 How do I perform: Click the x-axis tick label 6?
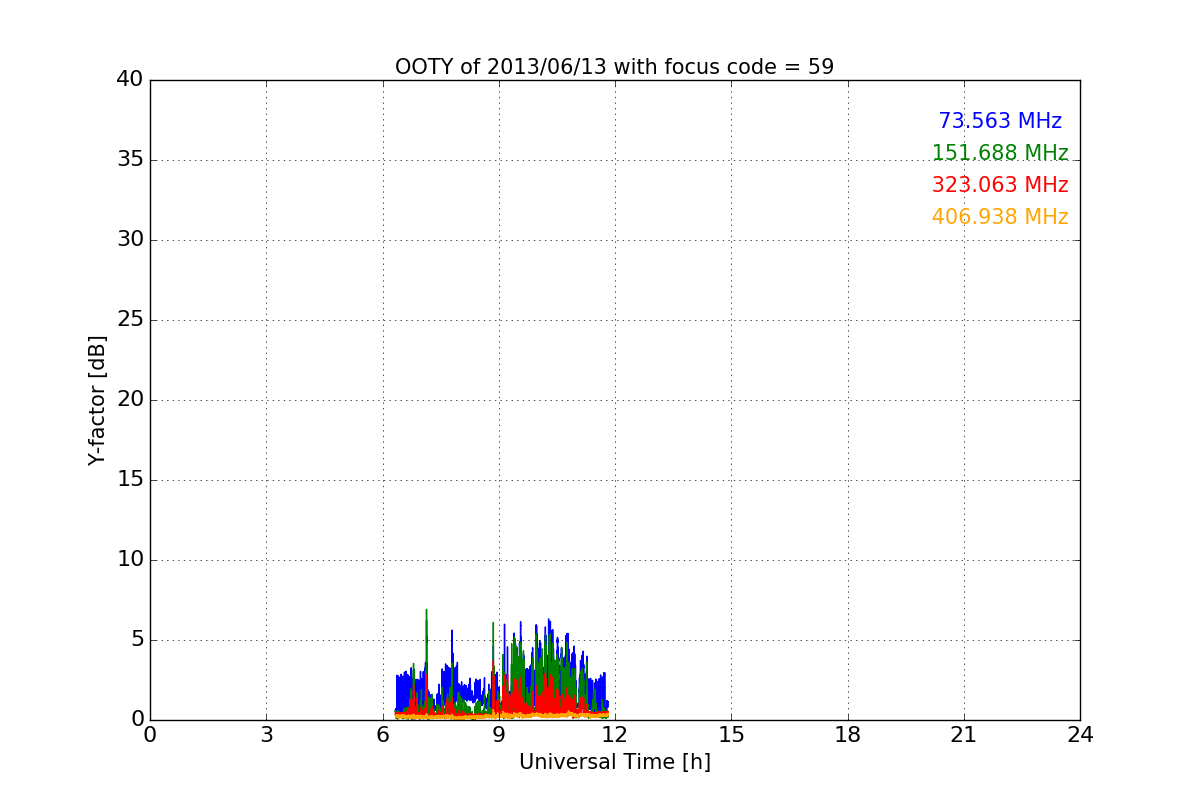(382, 735)
